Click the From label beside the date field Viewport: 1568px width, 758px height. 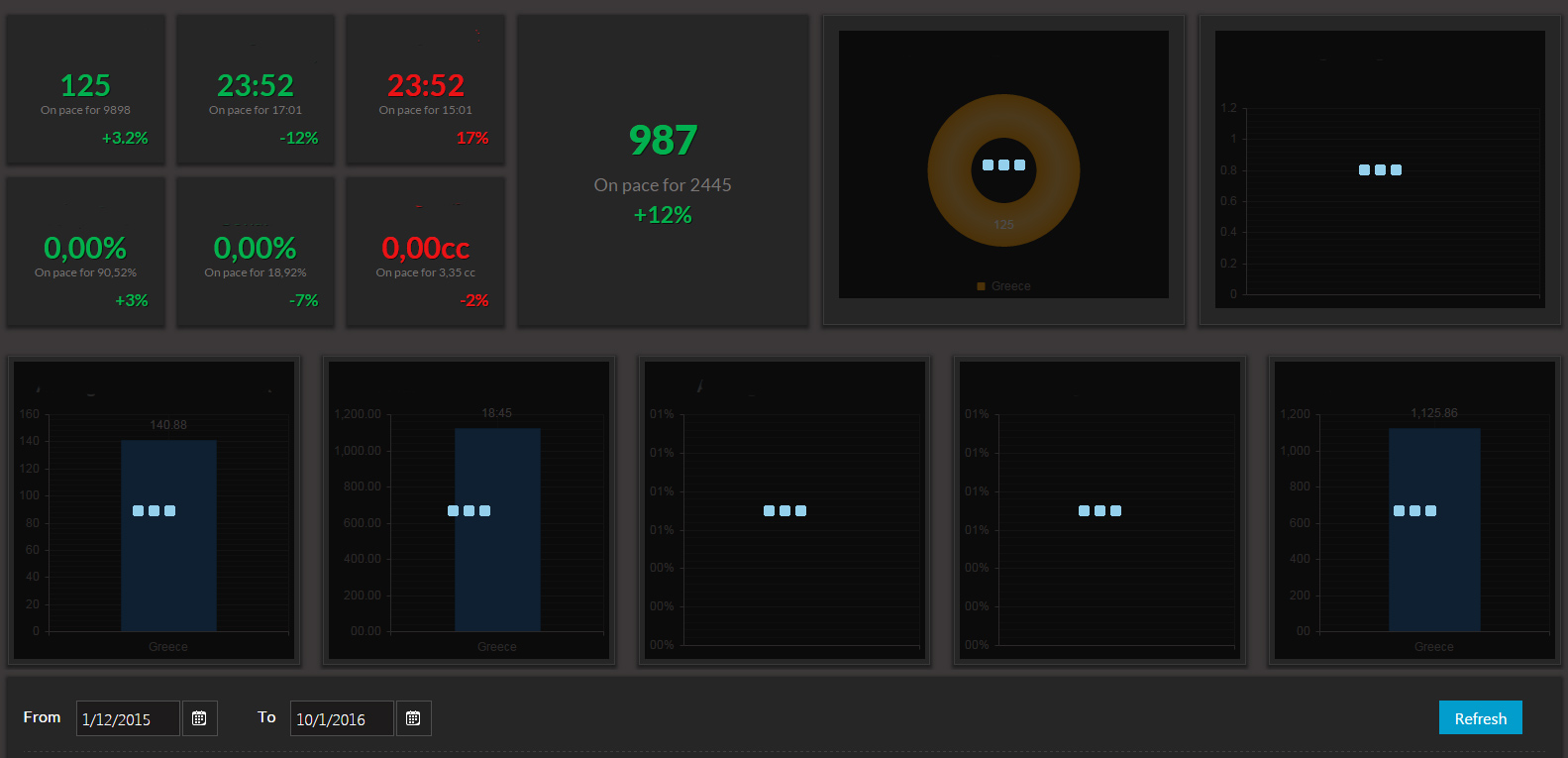(x=42, y=717)
